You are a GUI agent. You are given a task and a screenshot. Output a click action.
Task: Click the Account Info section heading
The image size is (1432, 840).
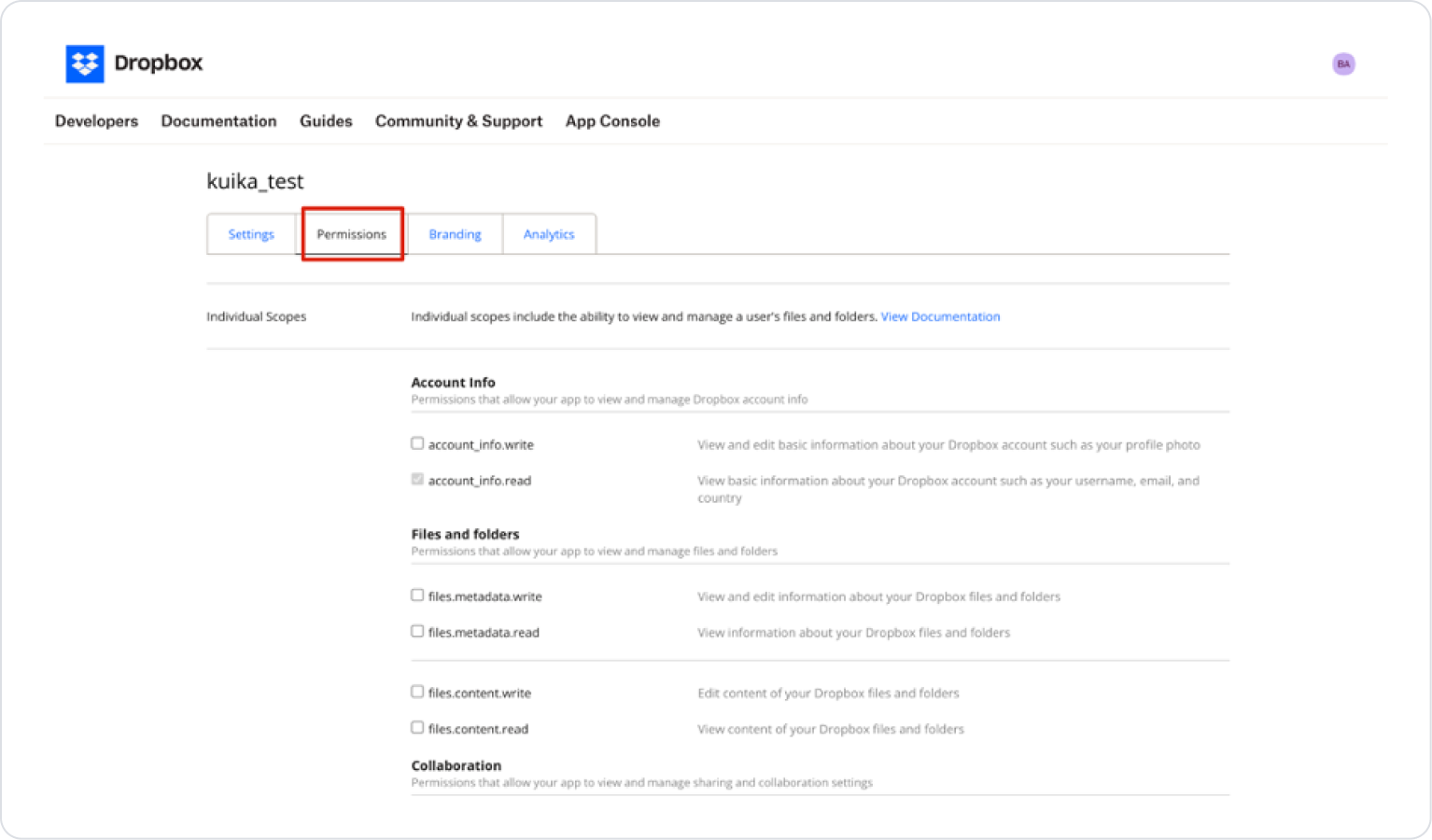coord(453,383)
